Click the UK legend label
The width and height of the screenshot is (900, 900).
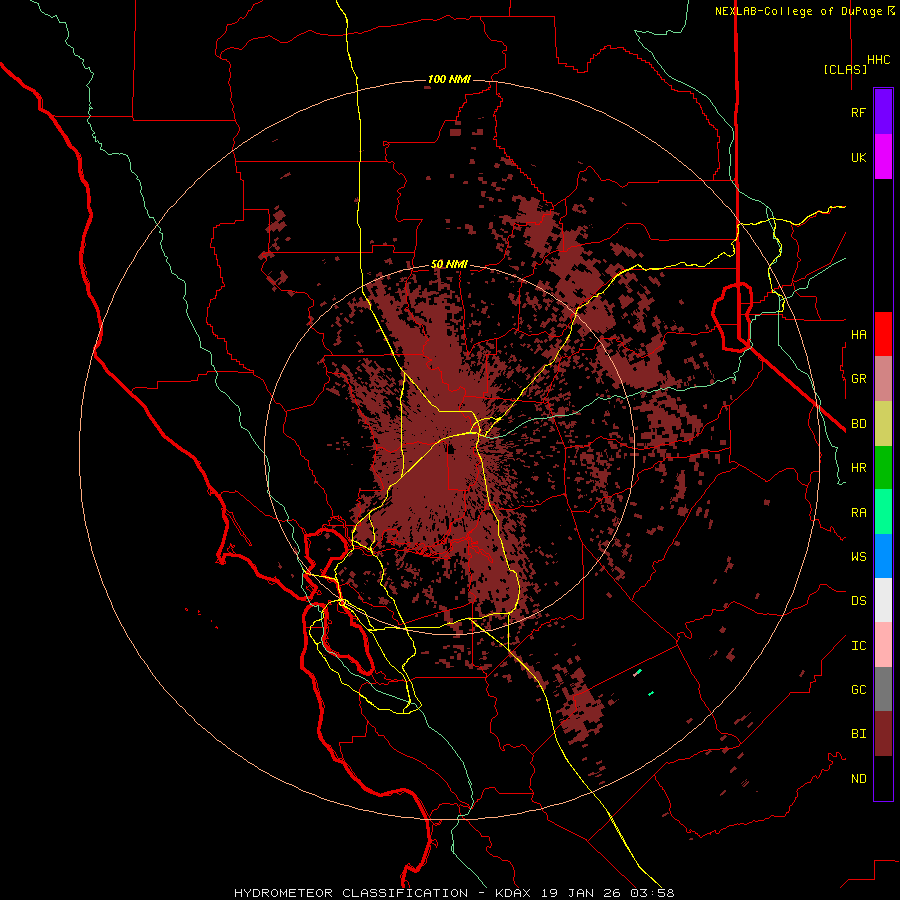pyautogui.click(x=858, y=158)
